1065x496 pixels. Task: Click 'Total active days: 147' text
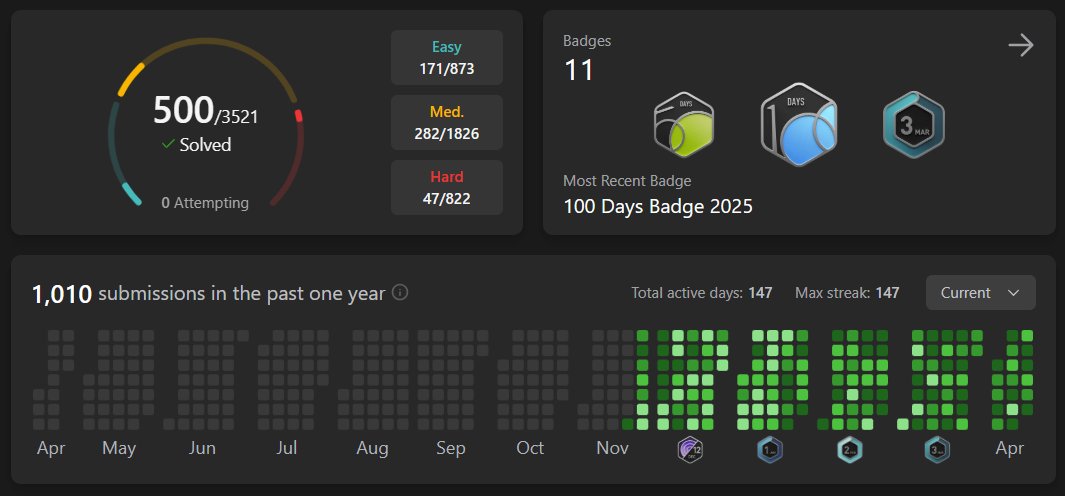pyautogui.click(x=702, y=293)
